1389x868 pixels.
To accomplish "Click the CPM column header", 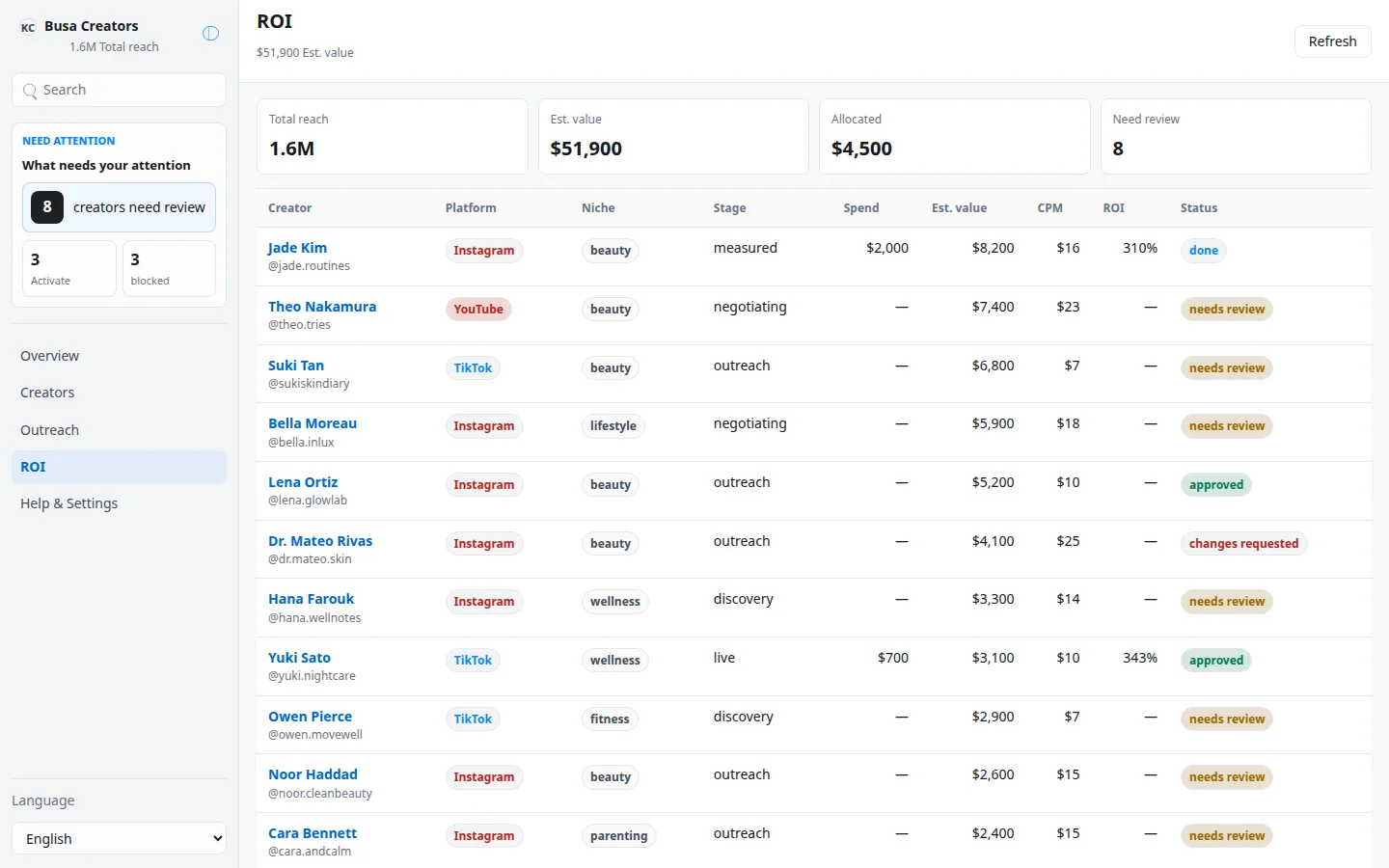I will [x=1049, y=208].
